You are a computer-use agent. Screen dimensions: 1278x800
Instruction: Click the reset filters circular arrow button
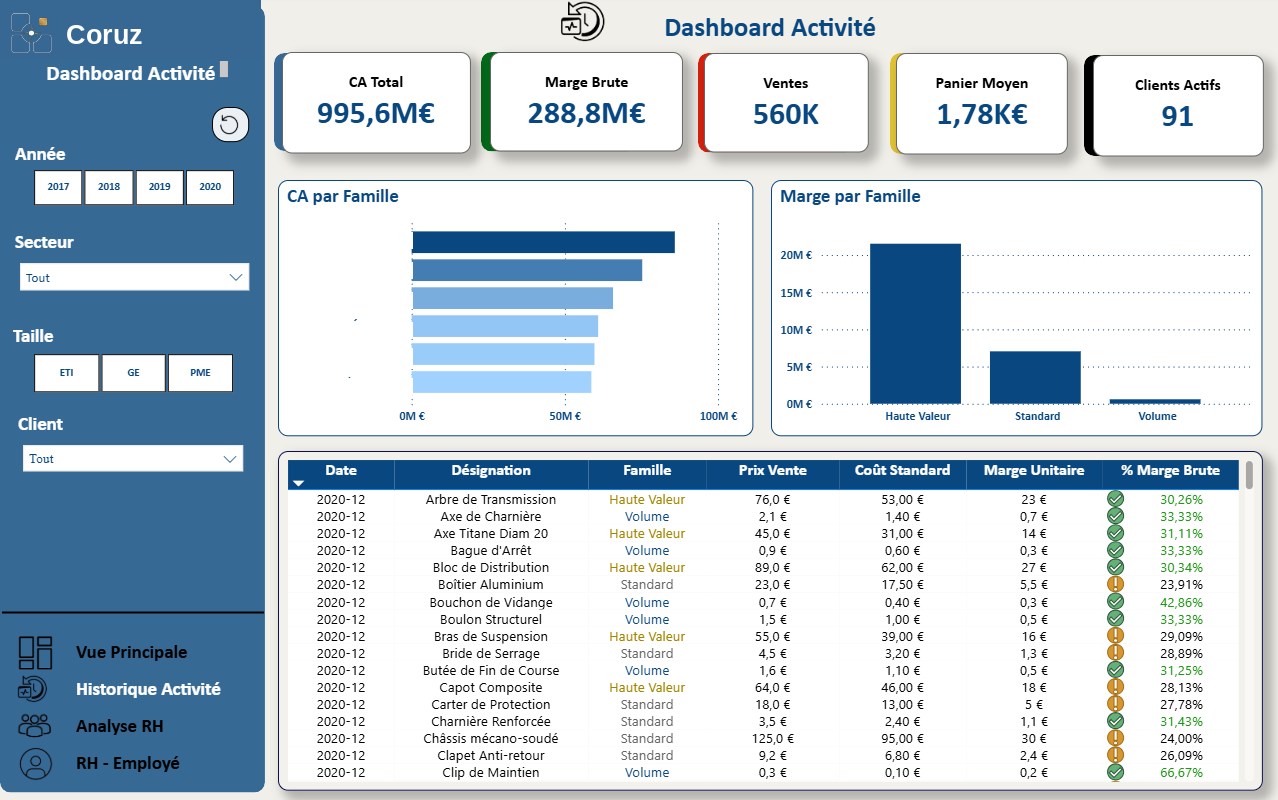(230, 124)
